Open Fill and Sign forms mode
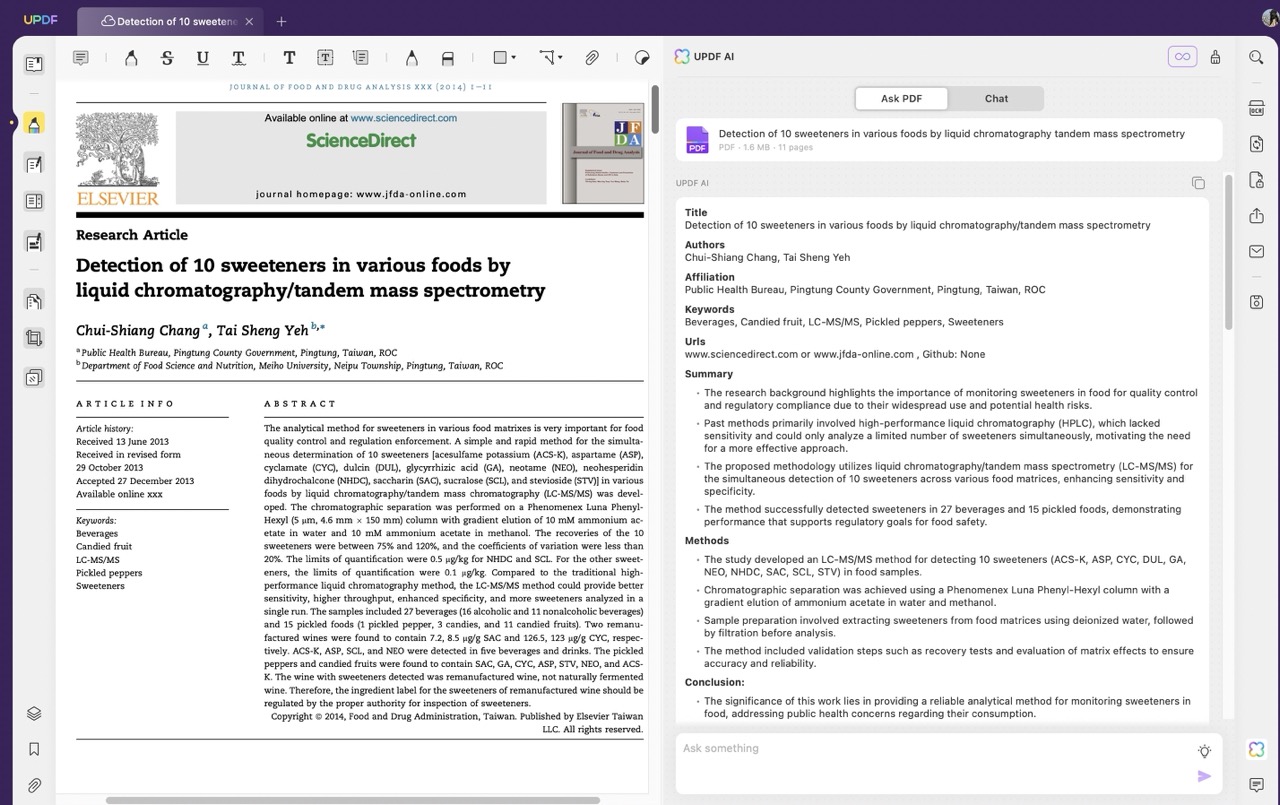Image resolution: width=1280 pixels, height=805 pixels. coord(34,242)
